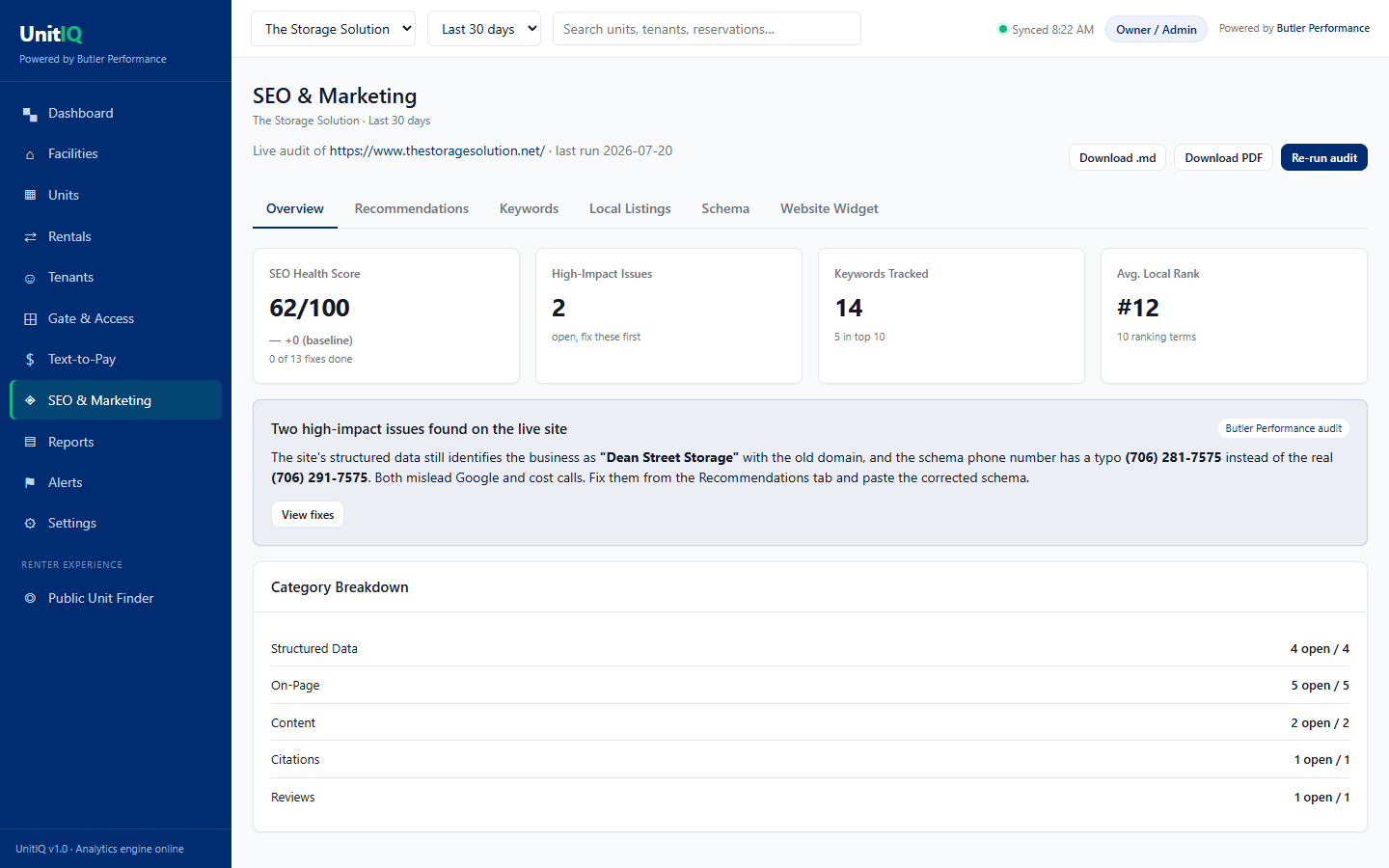Click the '#12' rank value
Viewport: 1389px width, 868px height.
pyautogui.click(x=1138, y=308)
